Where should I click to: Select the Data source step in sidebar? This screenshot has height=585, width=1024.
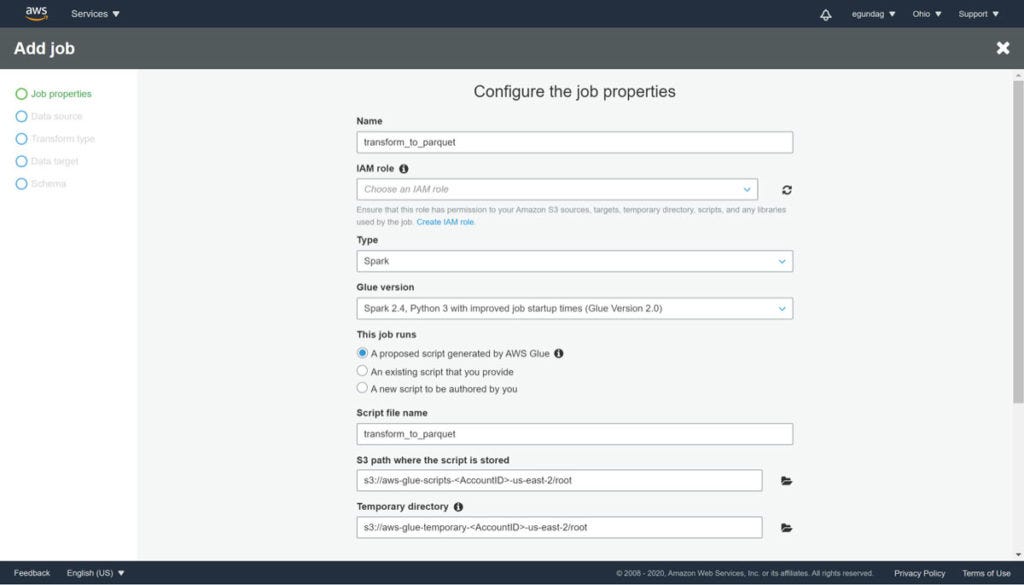pos(58,116)
